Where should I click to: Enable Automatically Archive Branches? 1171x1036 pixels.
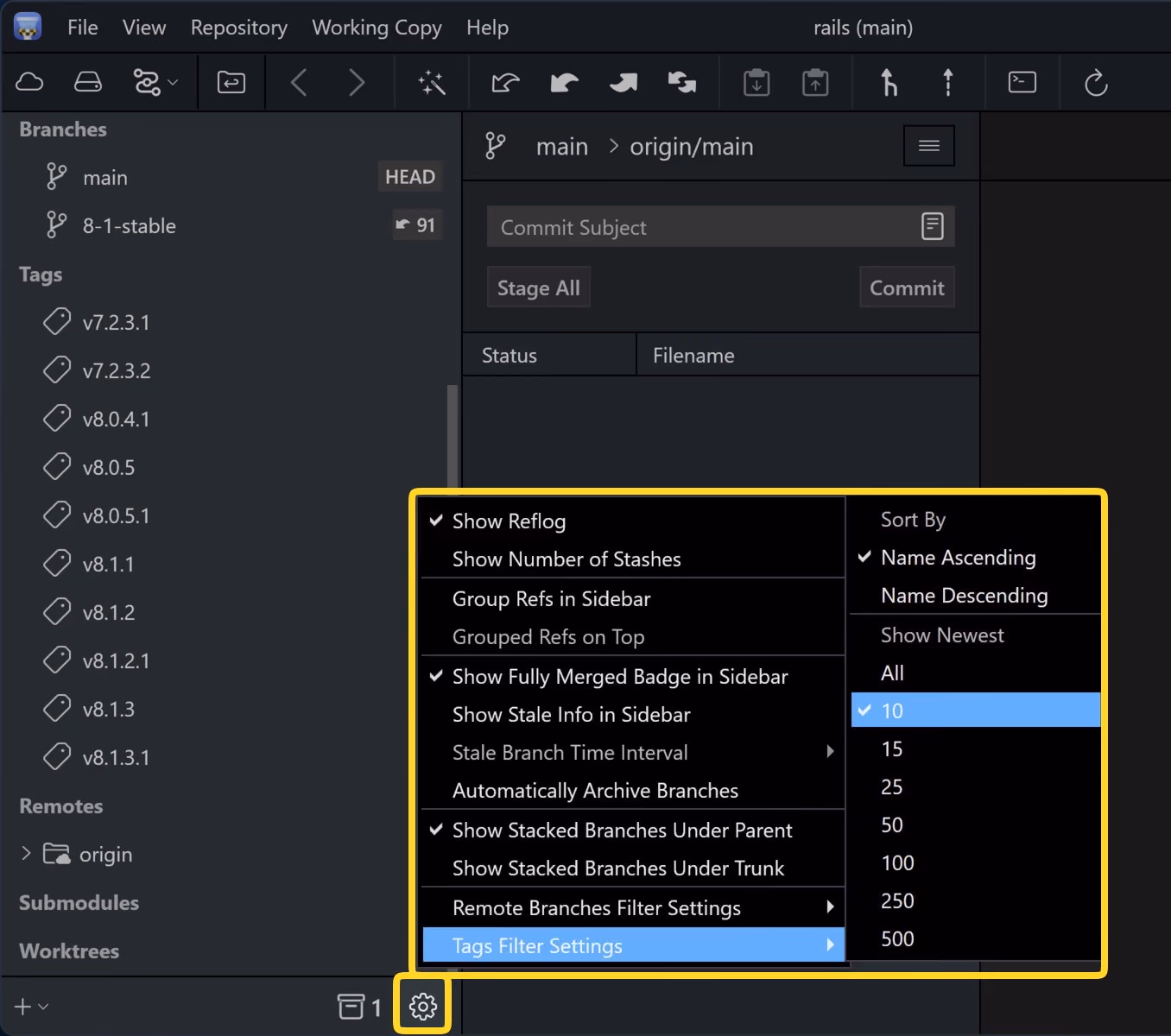click(x=633, y=791)
